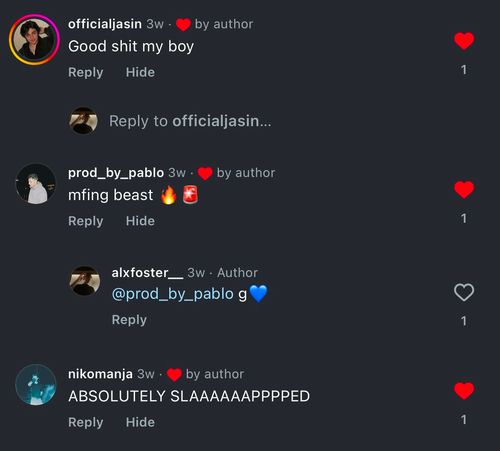Unlike prod_by_pablo's comment heart
This screenshot has height=451, width=500.
464,190
